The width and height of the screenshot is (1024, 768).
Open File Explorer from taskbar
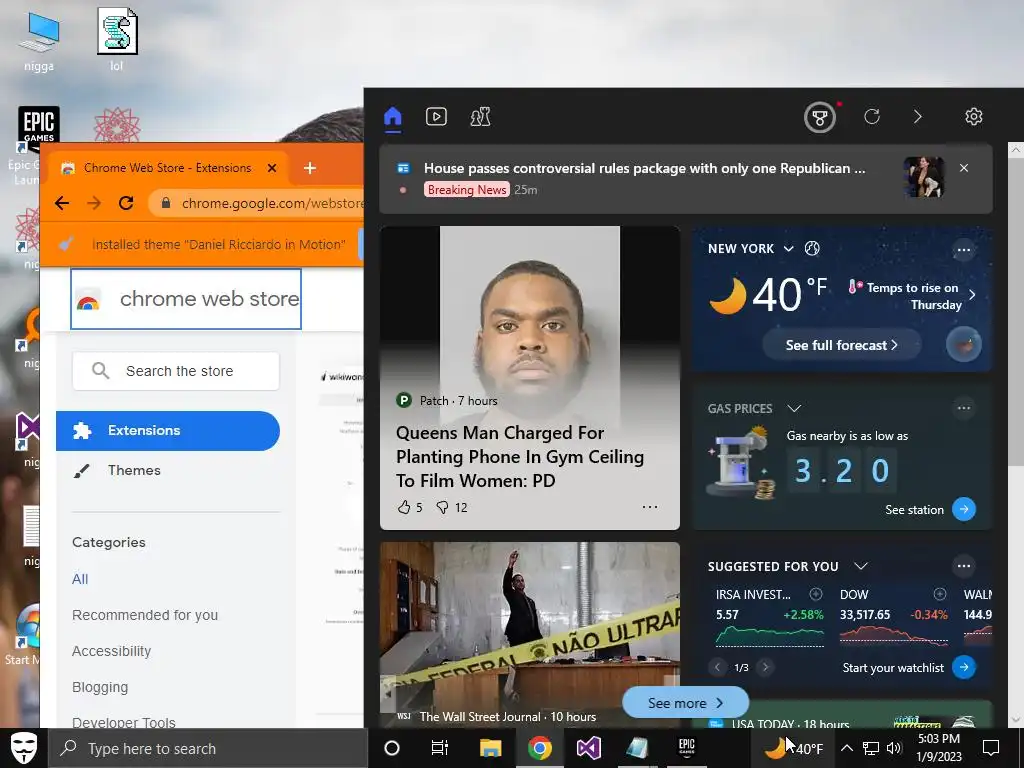pyautogui.click(x=490, y=748)
